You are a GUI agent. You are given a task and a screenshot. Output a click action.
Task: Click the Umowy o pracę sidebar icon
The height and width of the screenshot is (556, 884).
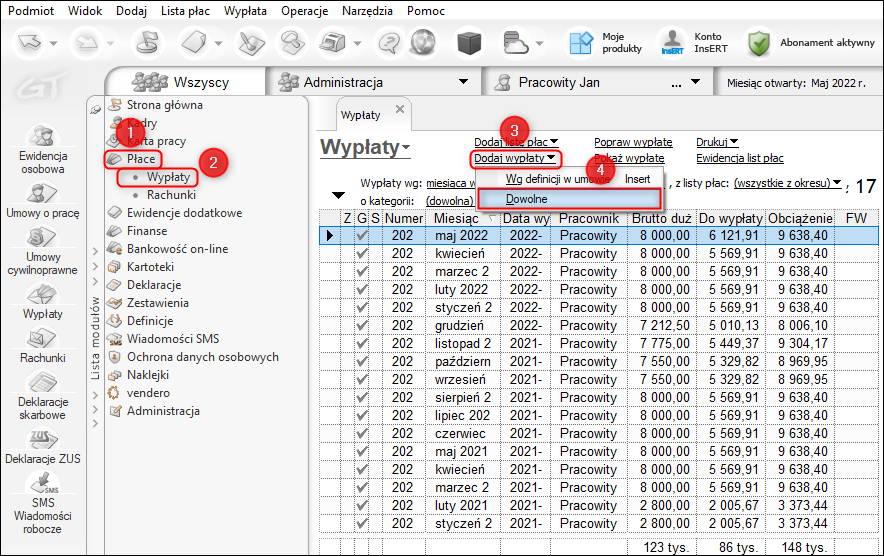pyautogui.click(x=42, y=194)
